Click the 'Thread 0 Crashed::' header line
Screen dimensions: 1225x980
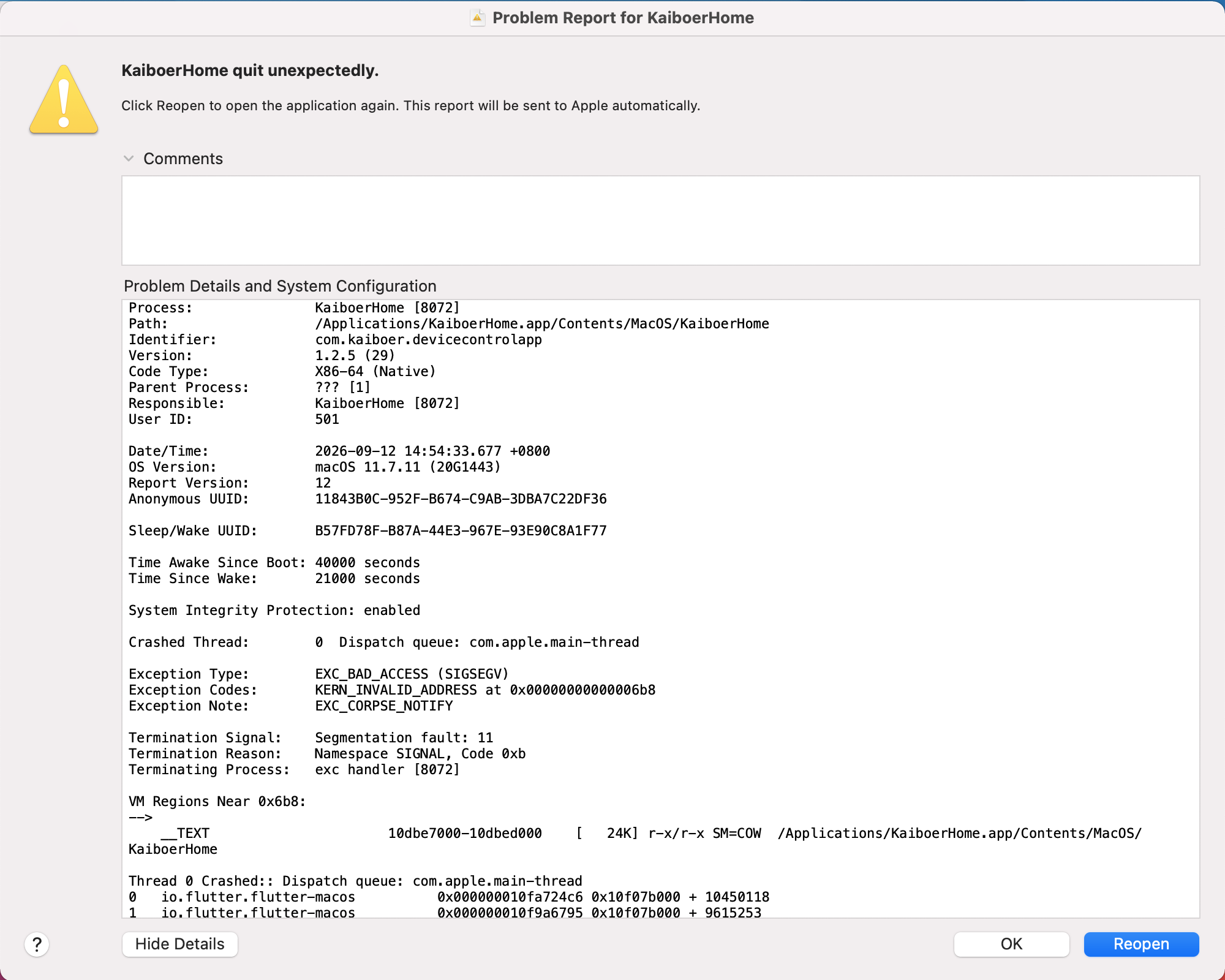[355, 881]
